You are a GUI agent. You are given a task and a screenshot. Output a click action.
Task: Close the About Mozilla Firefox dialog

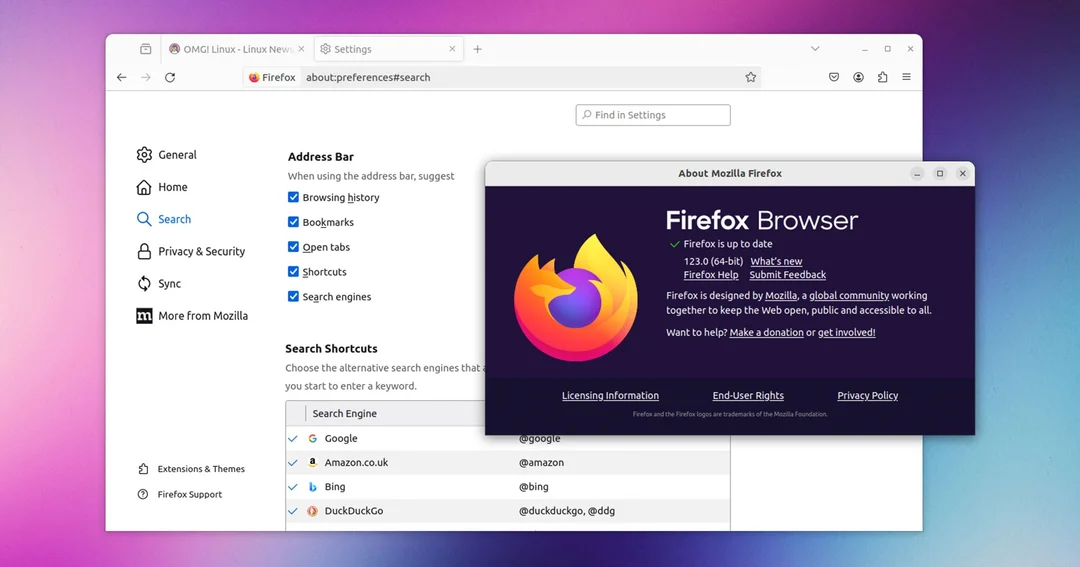tap(963, 174)
